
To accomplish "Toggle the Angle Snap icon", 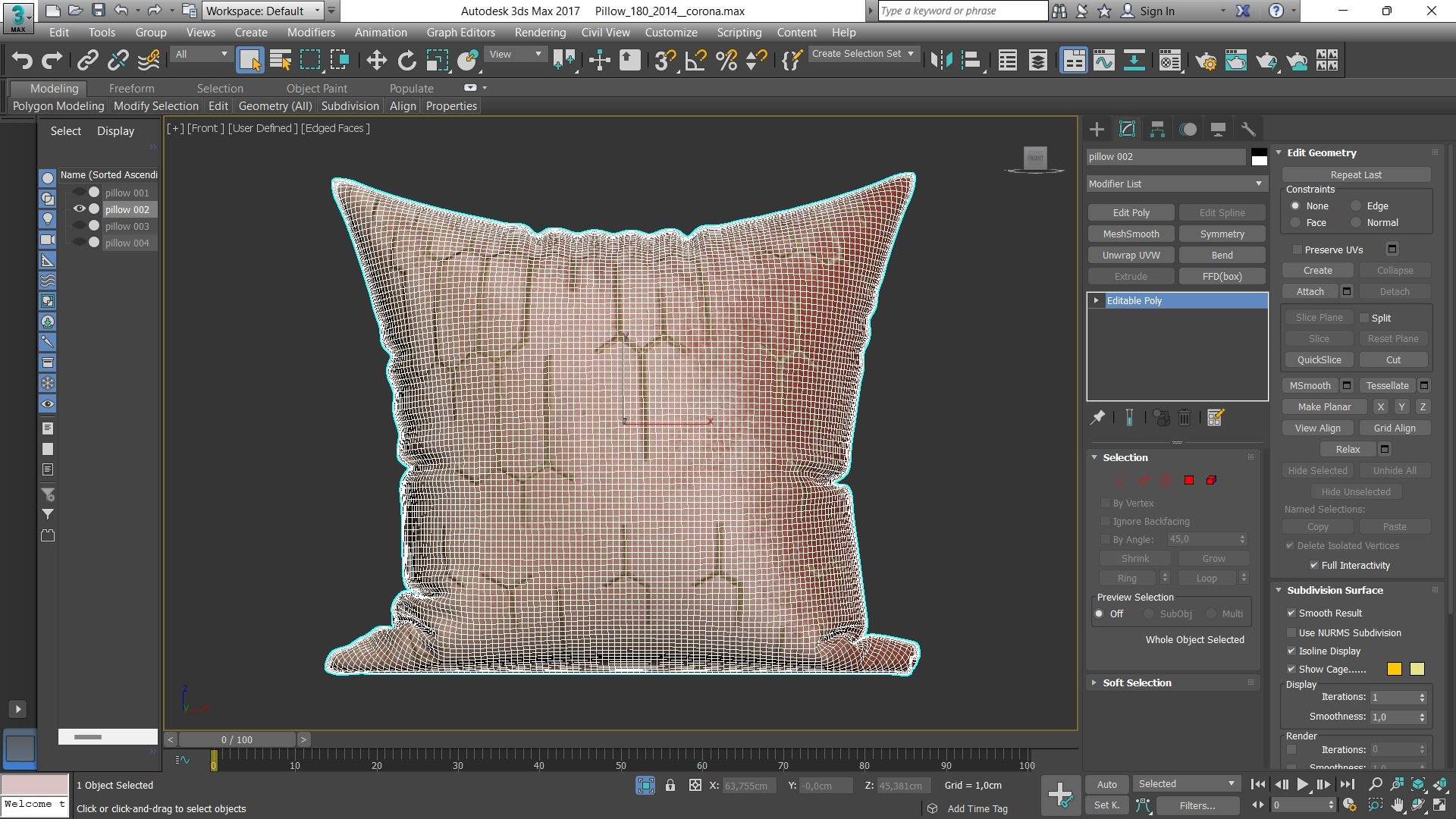I will (695, 60).
